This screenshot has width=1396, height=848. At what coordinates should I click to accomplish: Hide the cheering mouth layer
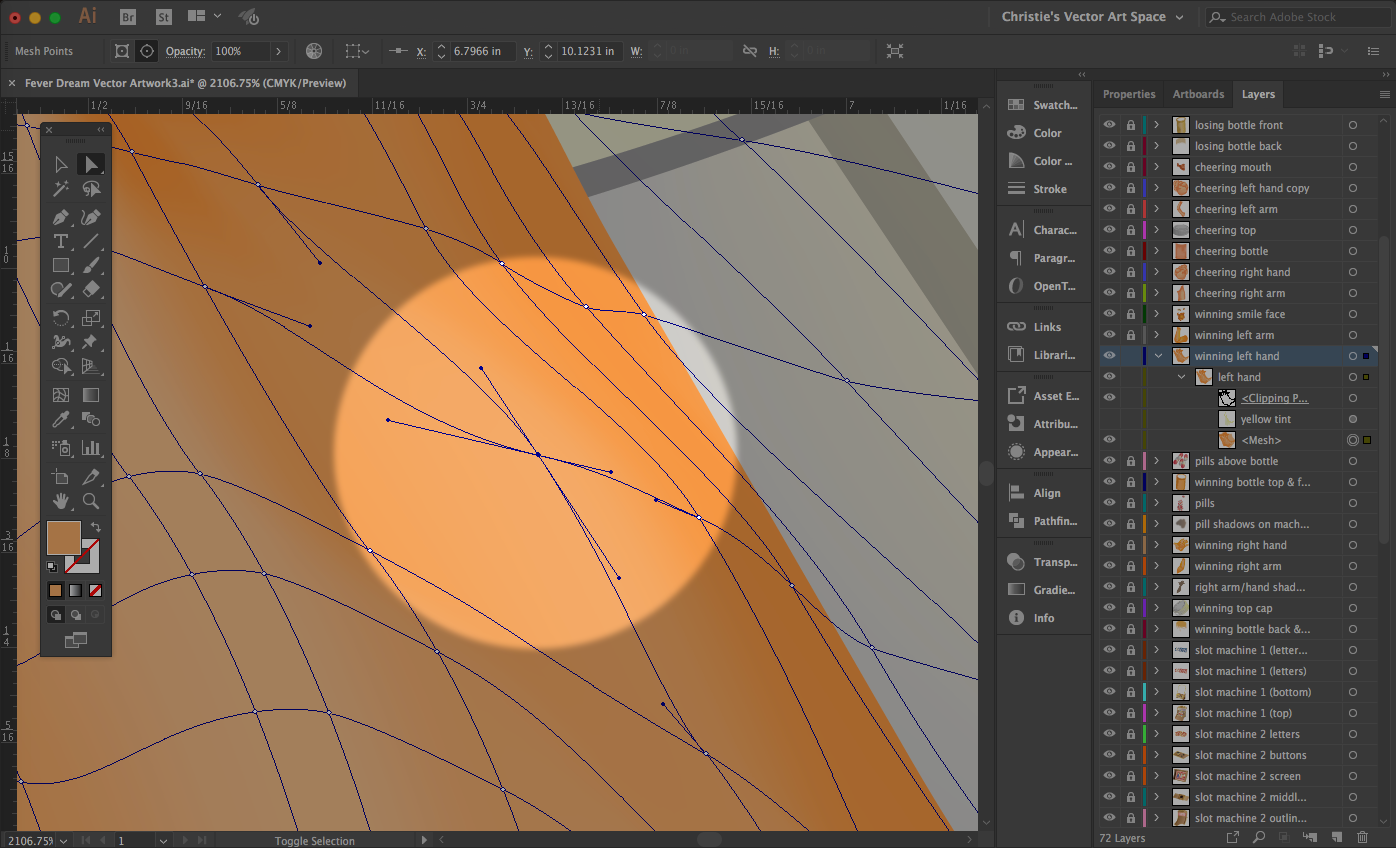(x=1109, y=167)
